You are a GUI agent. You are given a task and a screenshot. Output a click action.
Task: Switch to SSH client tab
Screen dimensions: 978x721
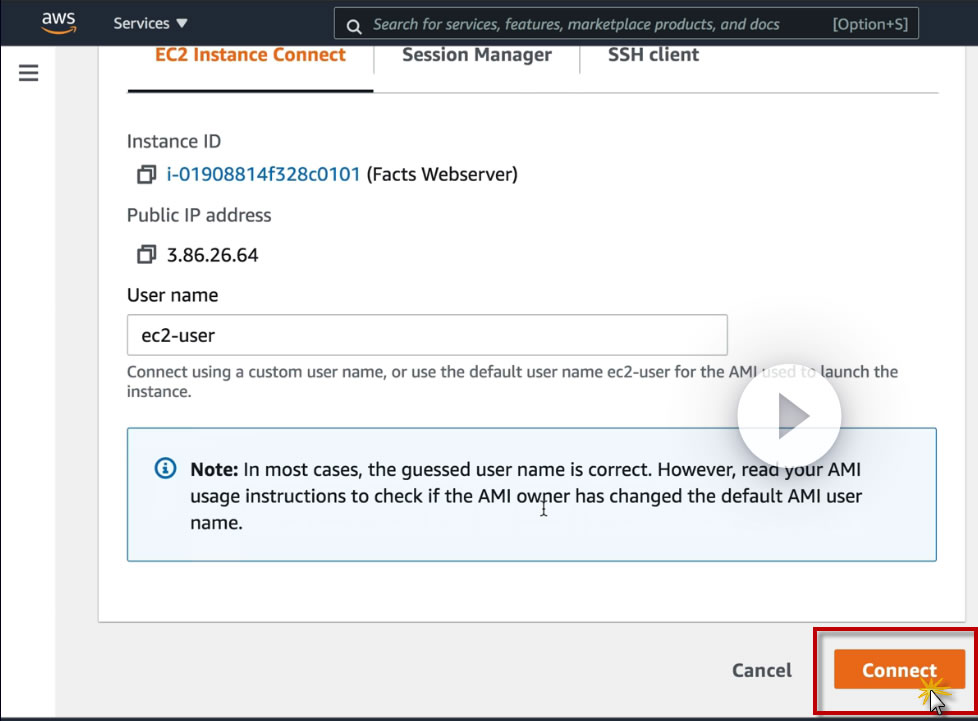point(653,56)
